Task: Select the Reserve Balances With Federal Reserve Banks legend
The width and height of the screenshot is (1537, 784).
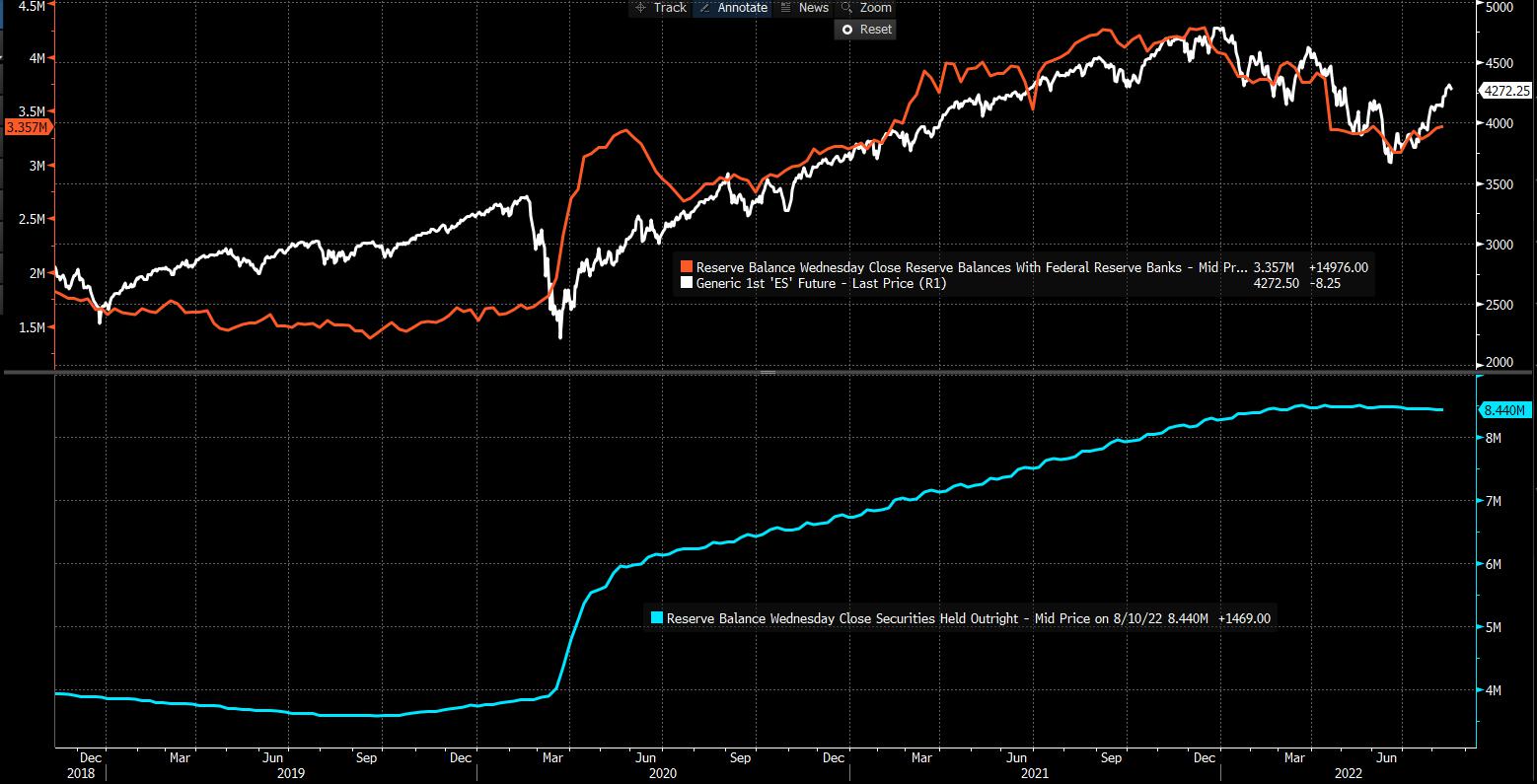Action: [x=971, y=267]
